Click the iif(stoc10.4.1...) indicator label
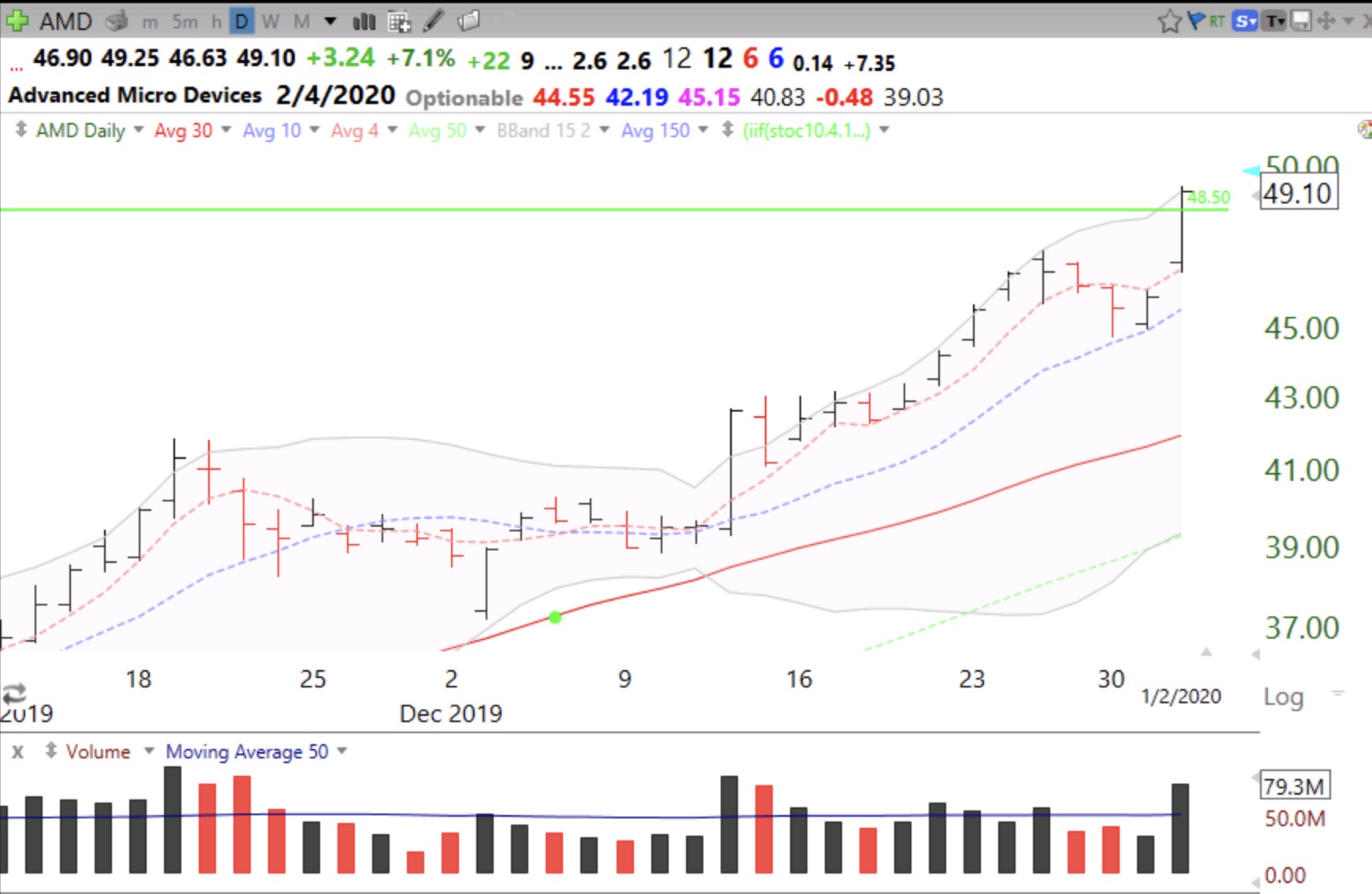This screenshot has width=1372, height=894. point(807,130)
